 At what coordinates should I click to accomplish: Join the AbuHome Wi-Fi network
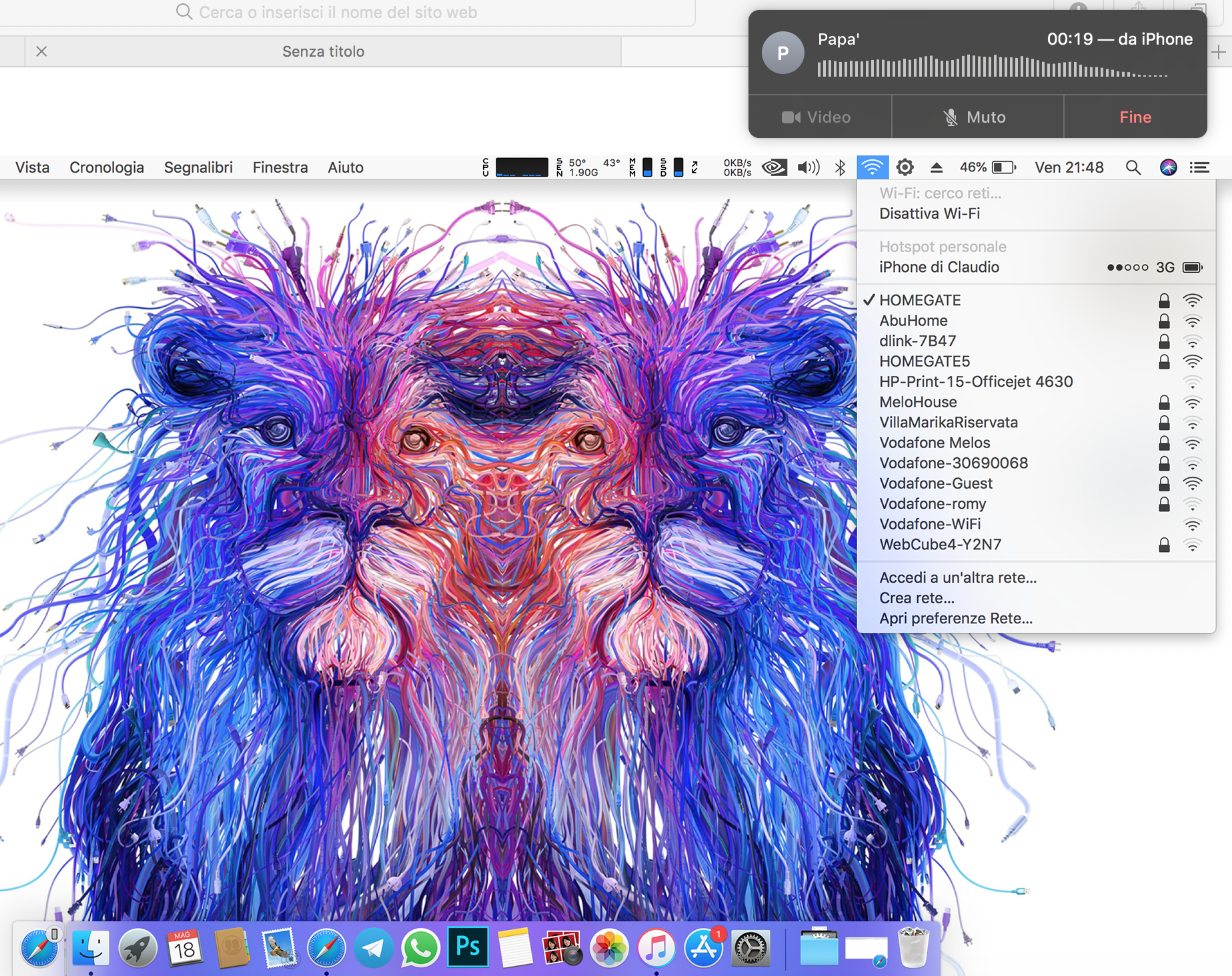pos(1036,321)
